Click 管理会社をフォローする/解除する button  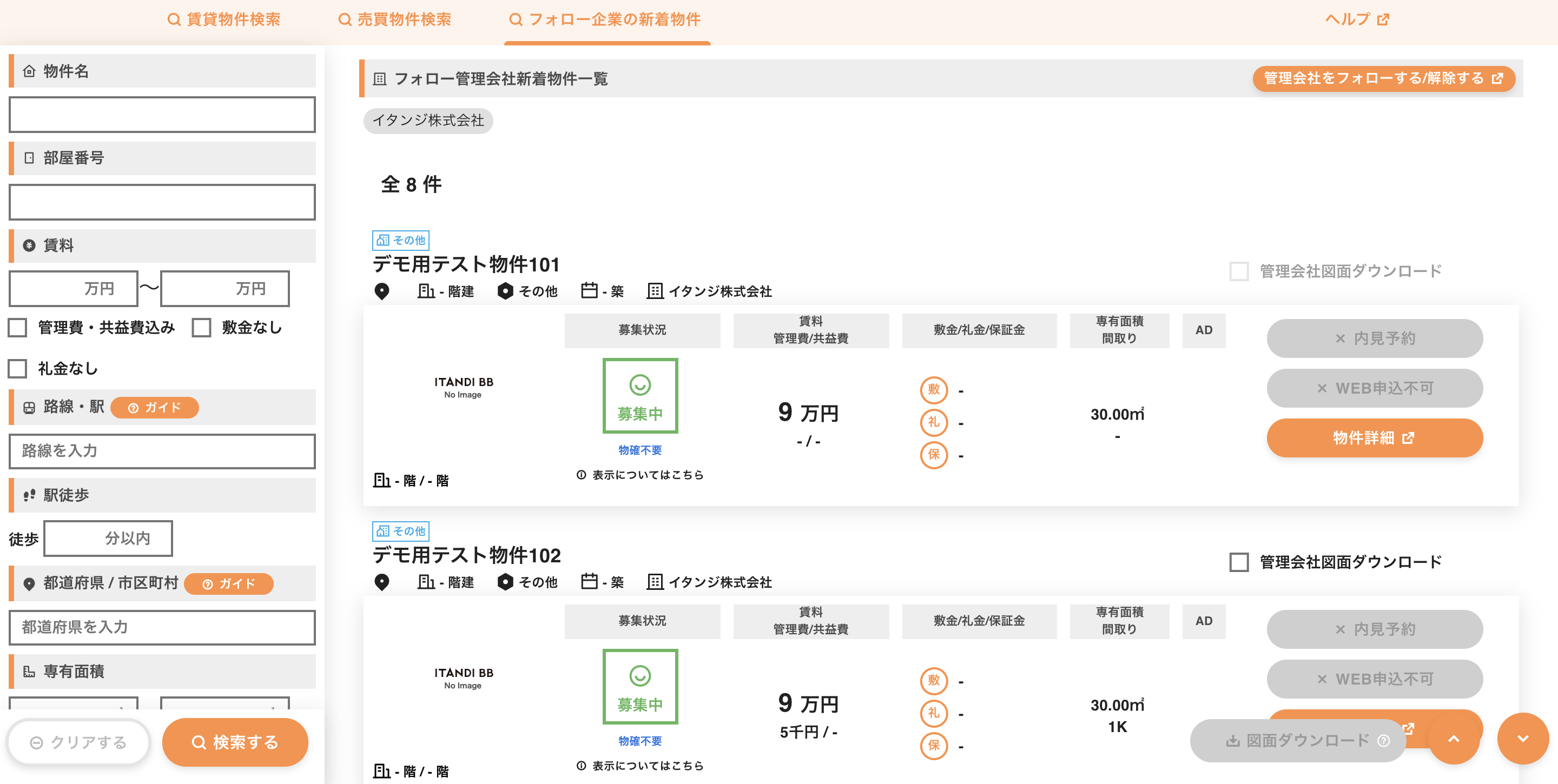click(x=1383, y=78)
